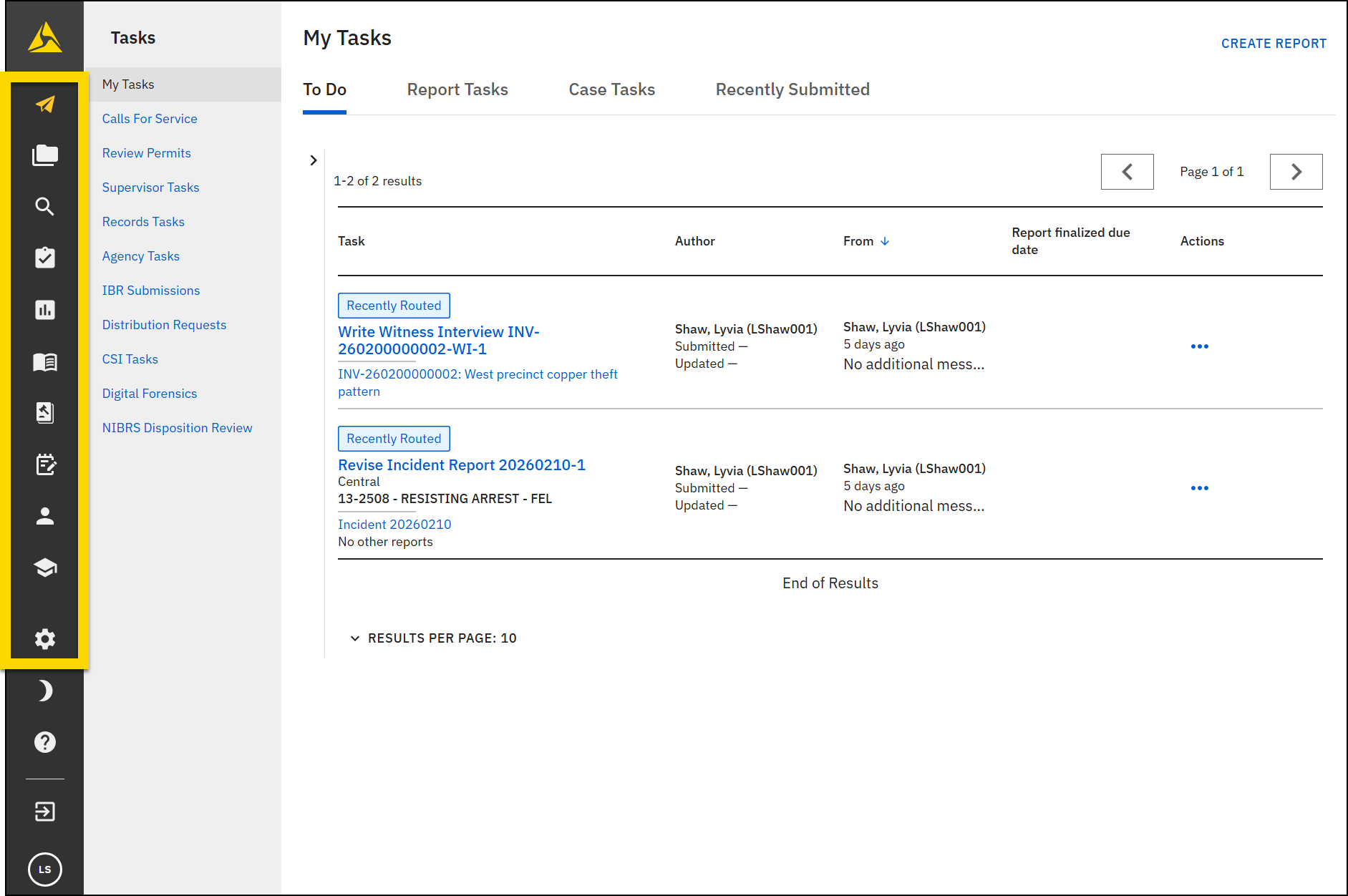
Task: Open the personnel person icon
Action: click(44, 516)
